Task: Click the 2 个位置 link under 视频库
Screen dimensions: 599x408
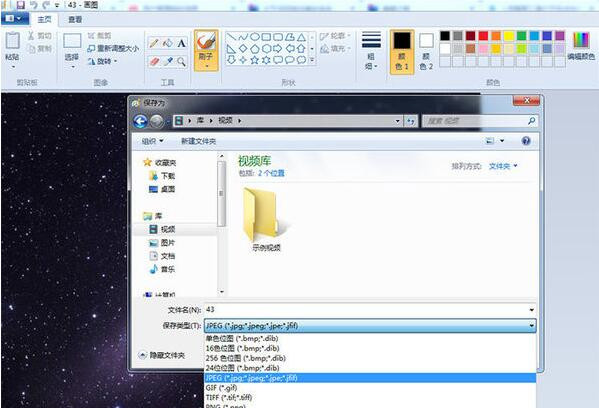Action: (x=271, y=173)
